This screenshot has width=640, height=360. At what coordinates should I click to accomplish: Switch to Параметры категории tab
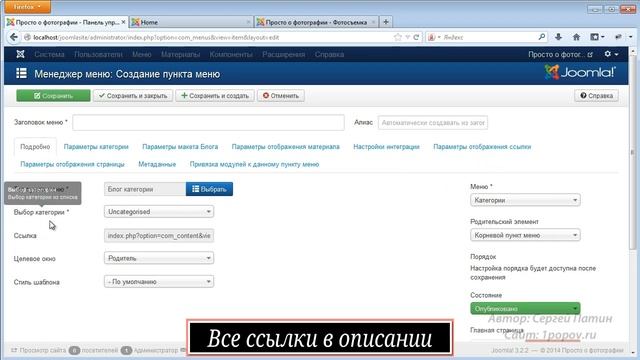(x=96, y=147)
